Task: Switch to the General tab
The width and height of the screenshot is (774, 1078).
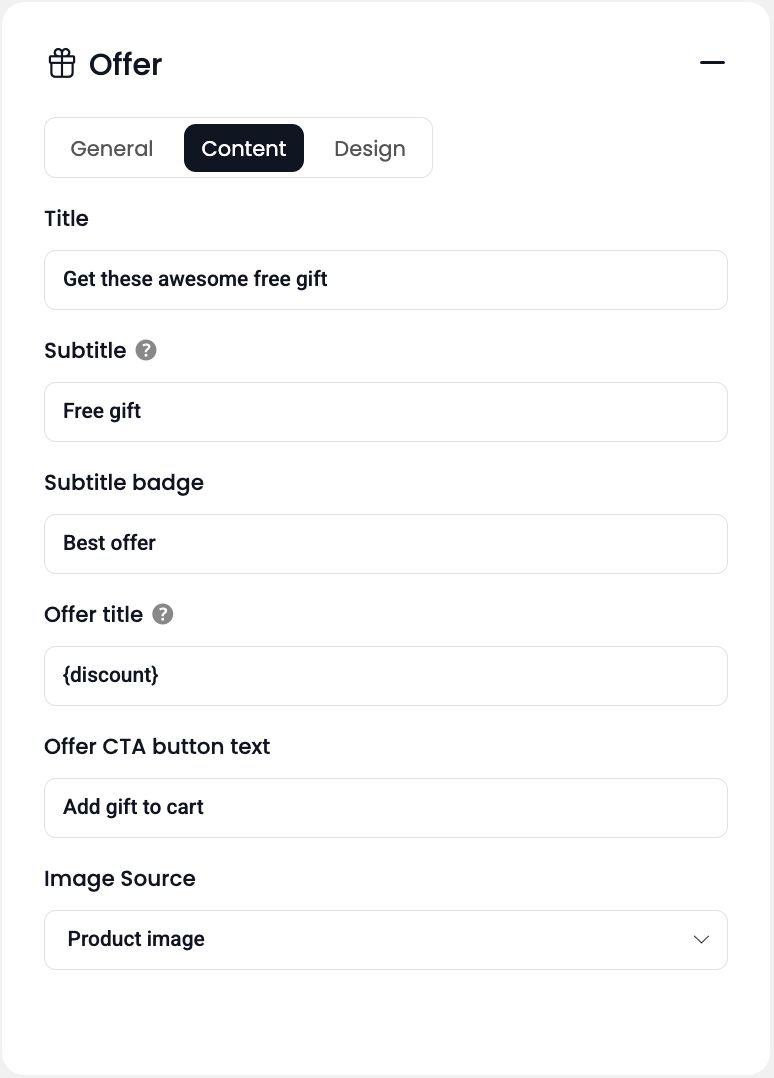Action: click(112, 148)
